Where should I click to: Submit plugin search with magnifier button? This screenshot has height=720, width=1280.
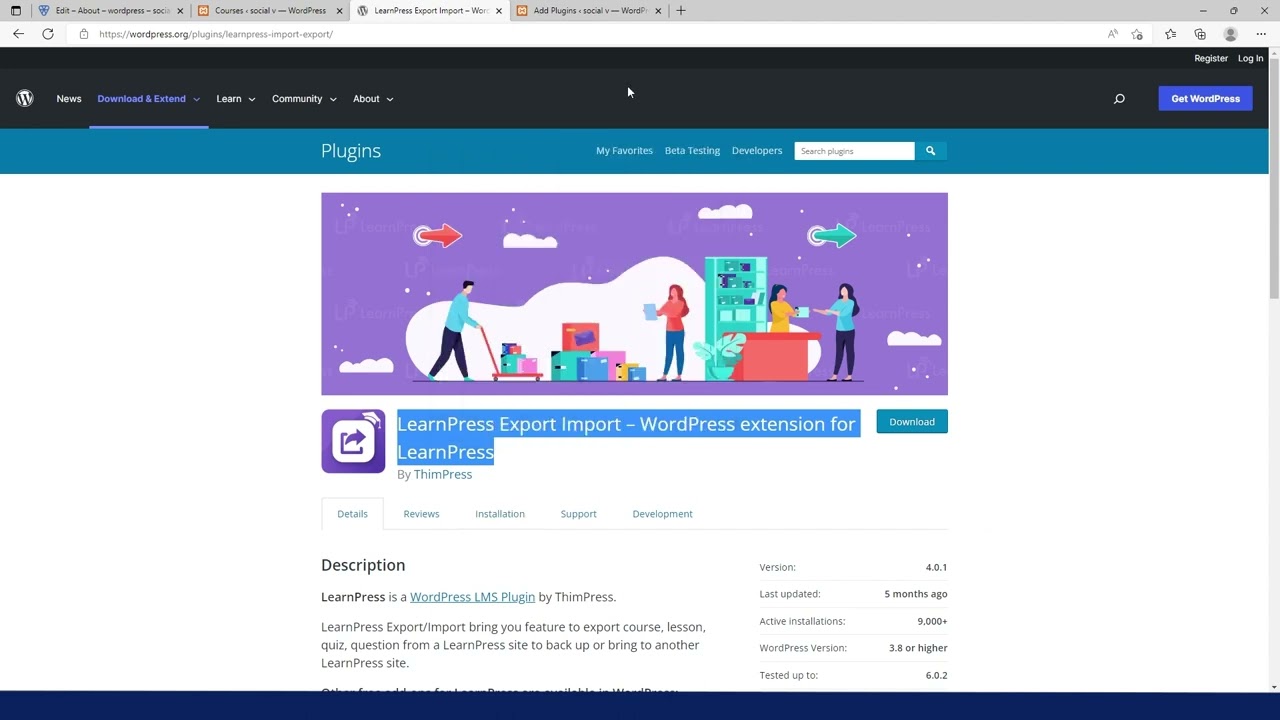(930, 151)
